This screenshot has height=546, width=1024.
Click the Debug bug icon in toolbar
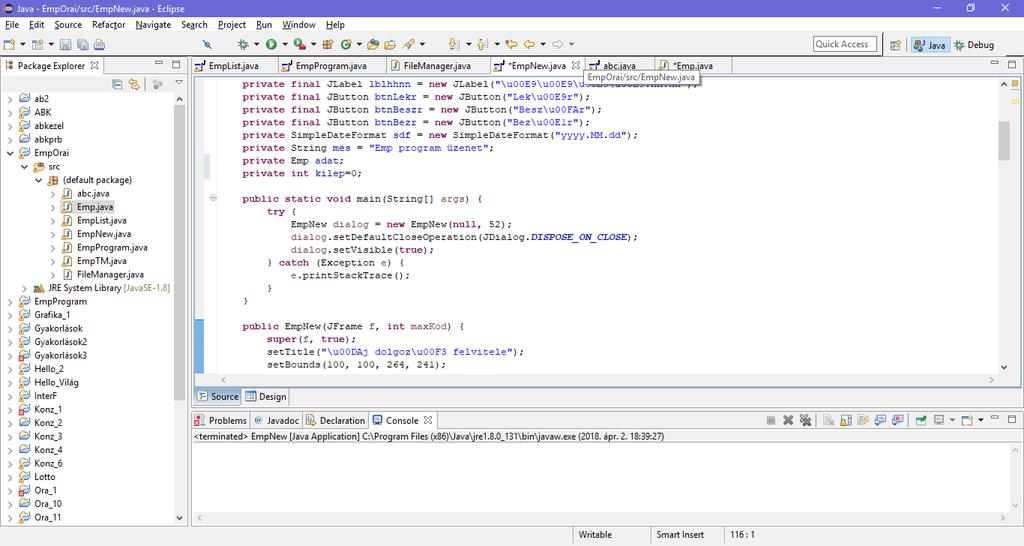[243, 44]
